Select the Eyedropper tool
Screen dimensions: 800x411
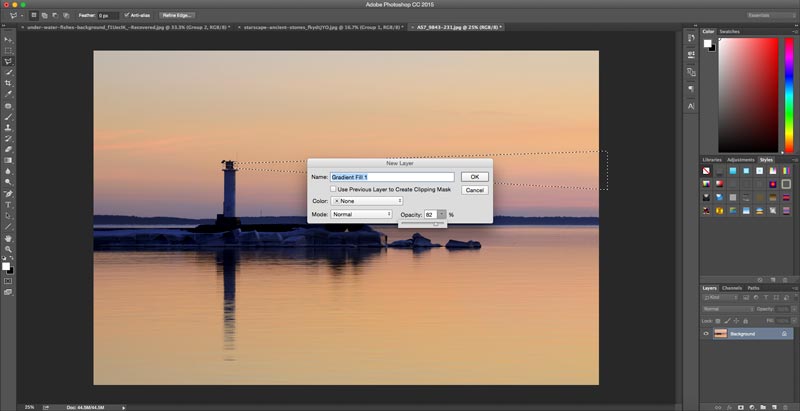click(8, 94)
